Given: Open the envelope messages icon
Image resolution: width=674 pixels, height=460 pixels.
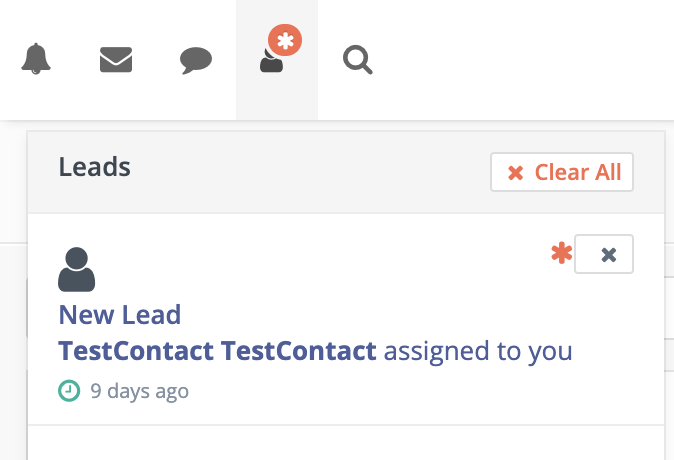Looking at the screenshot, I should (116, 59).
